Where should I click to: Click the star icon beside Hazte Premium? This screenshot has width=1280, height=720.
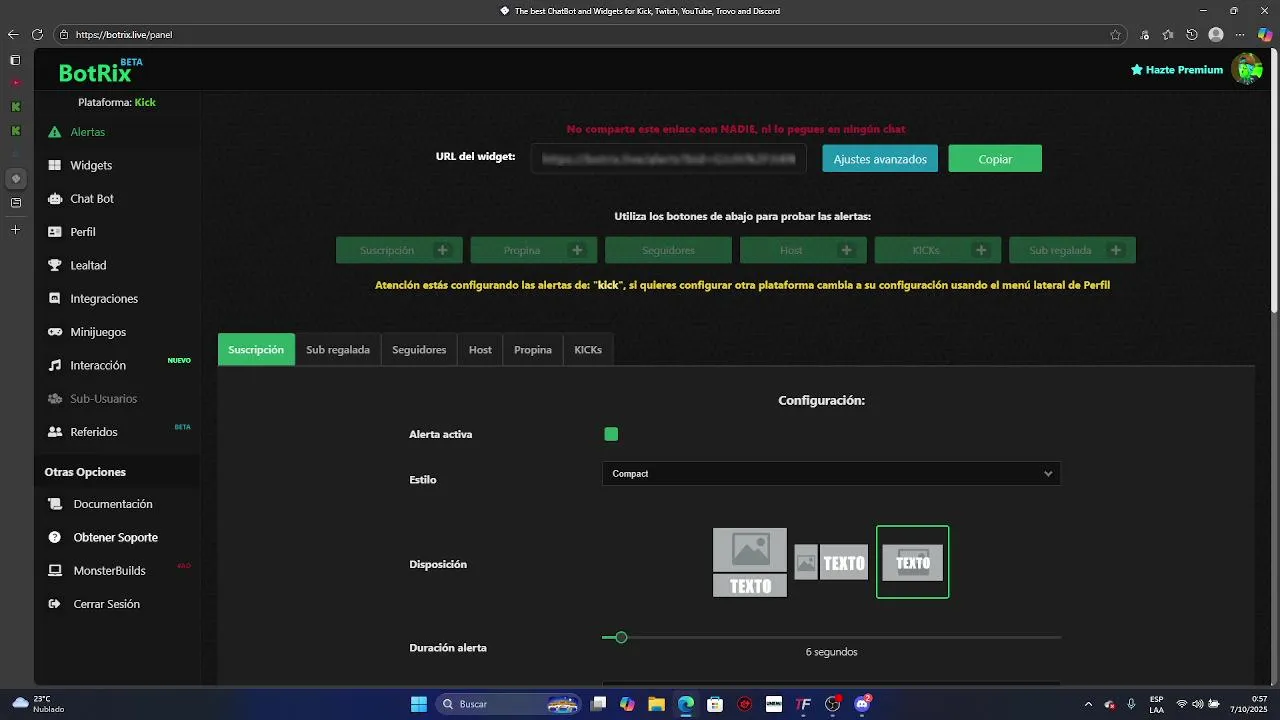coord(1137,70)
